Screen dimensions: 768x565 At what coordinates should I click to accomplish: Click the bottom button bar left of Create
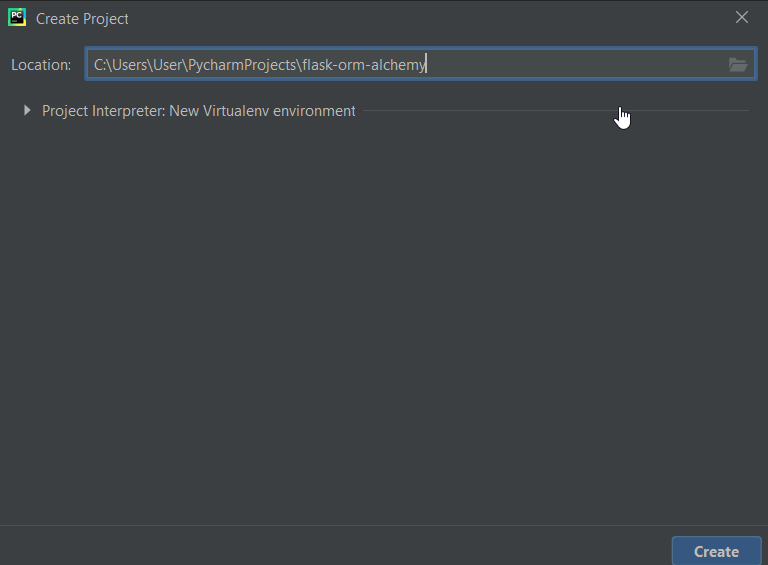pyautogui.click(x=336, y=546)
